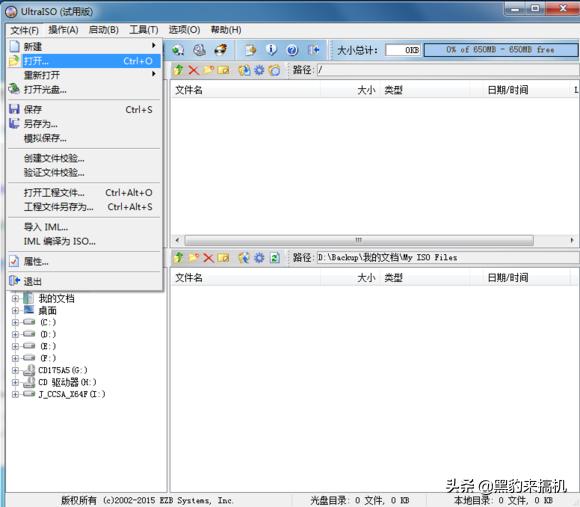Expand the (F:) drive node
580x507 pixels.
click(15, 358)
